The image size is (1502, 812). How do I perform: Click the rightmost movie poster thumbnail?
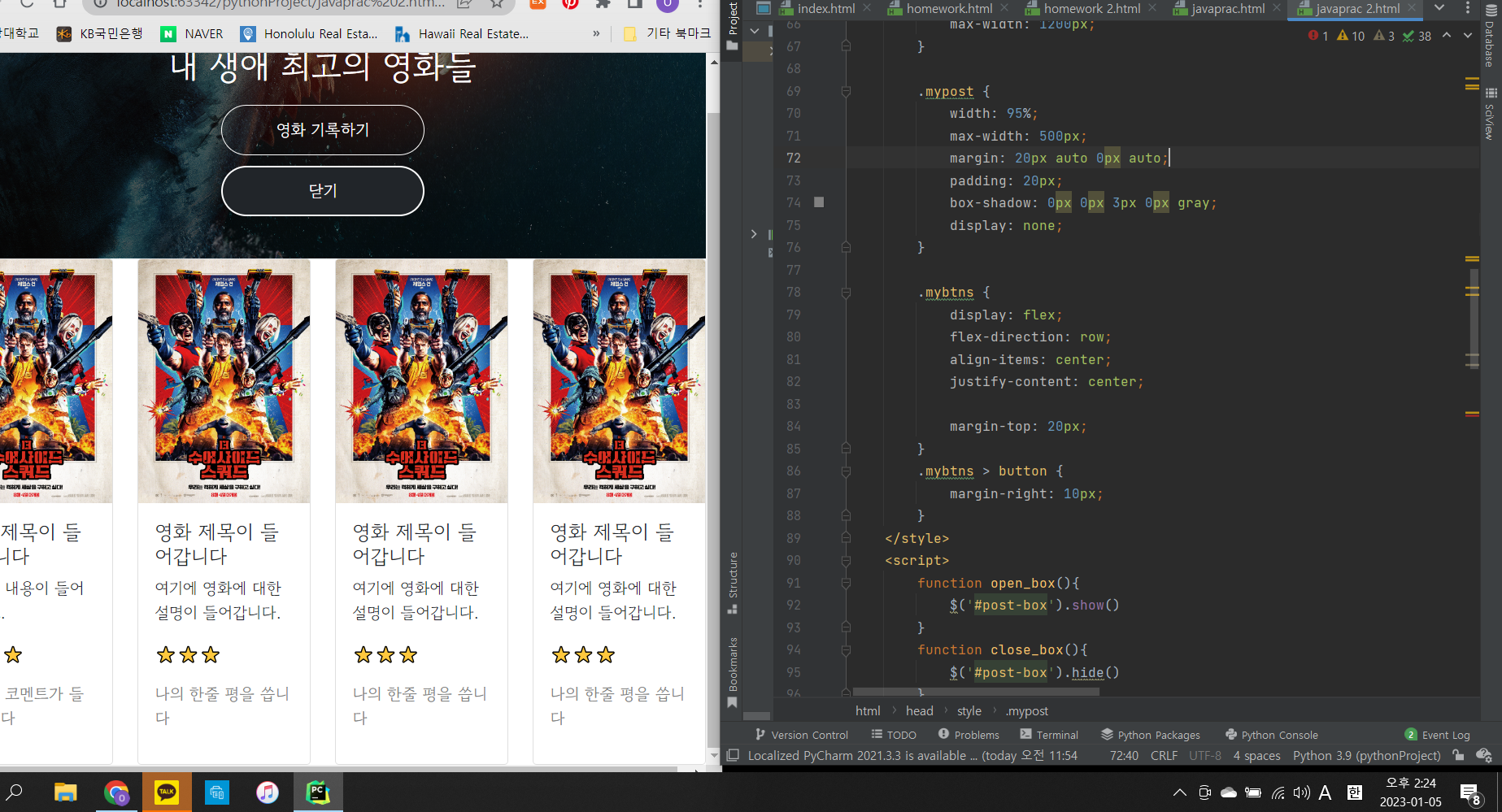click(619, 381)
